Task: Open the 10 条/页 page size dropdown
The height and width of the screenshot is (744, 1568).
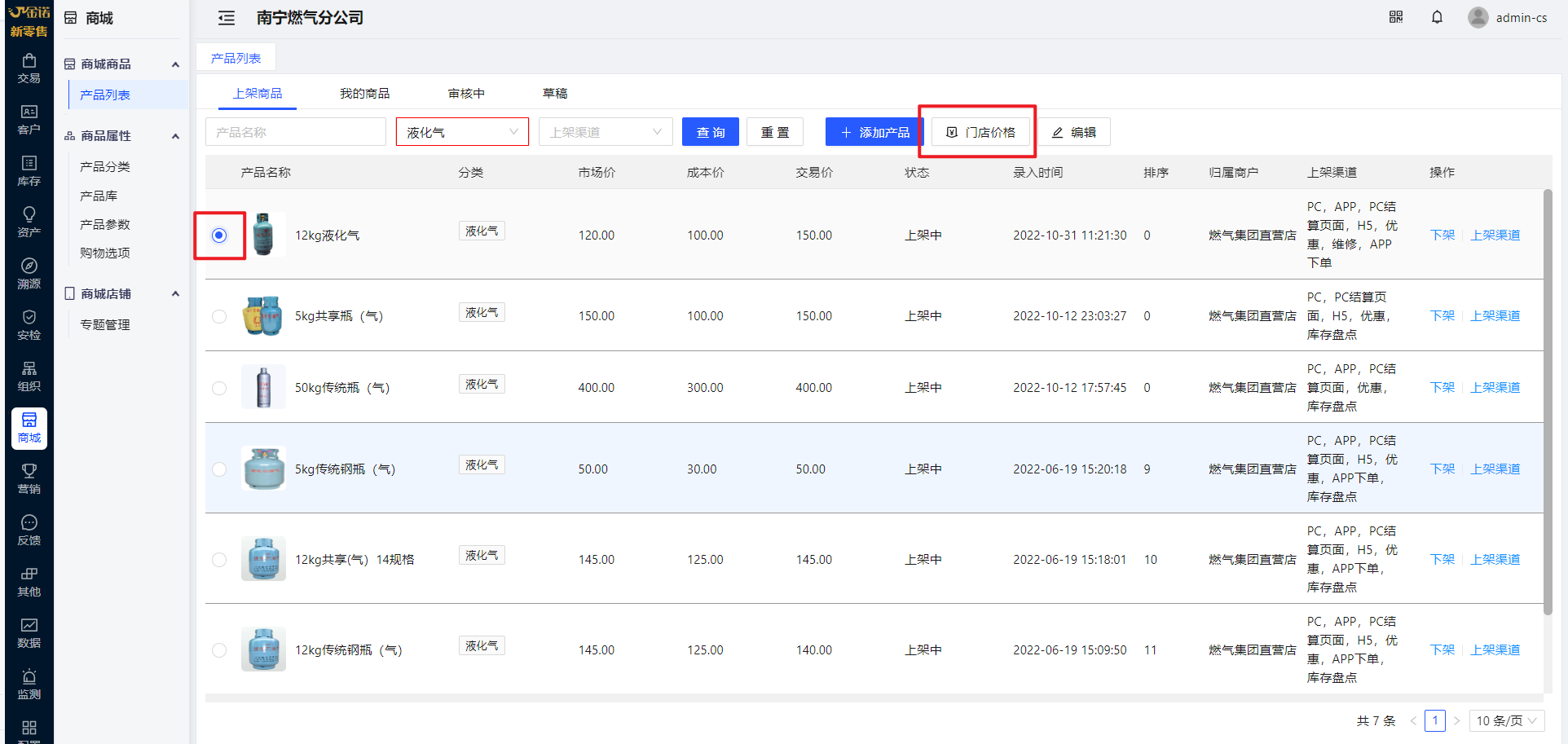Action: pyautogui.click(x=1506, y=720)
